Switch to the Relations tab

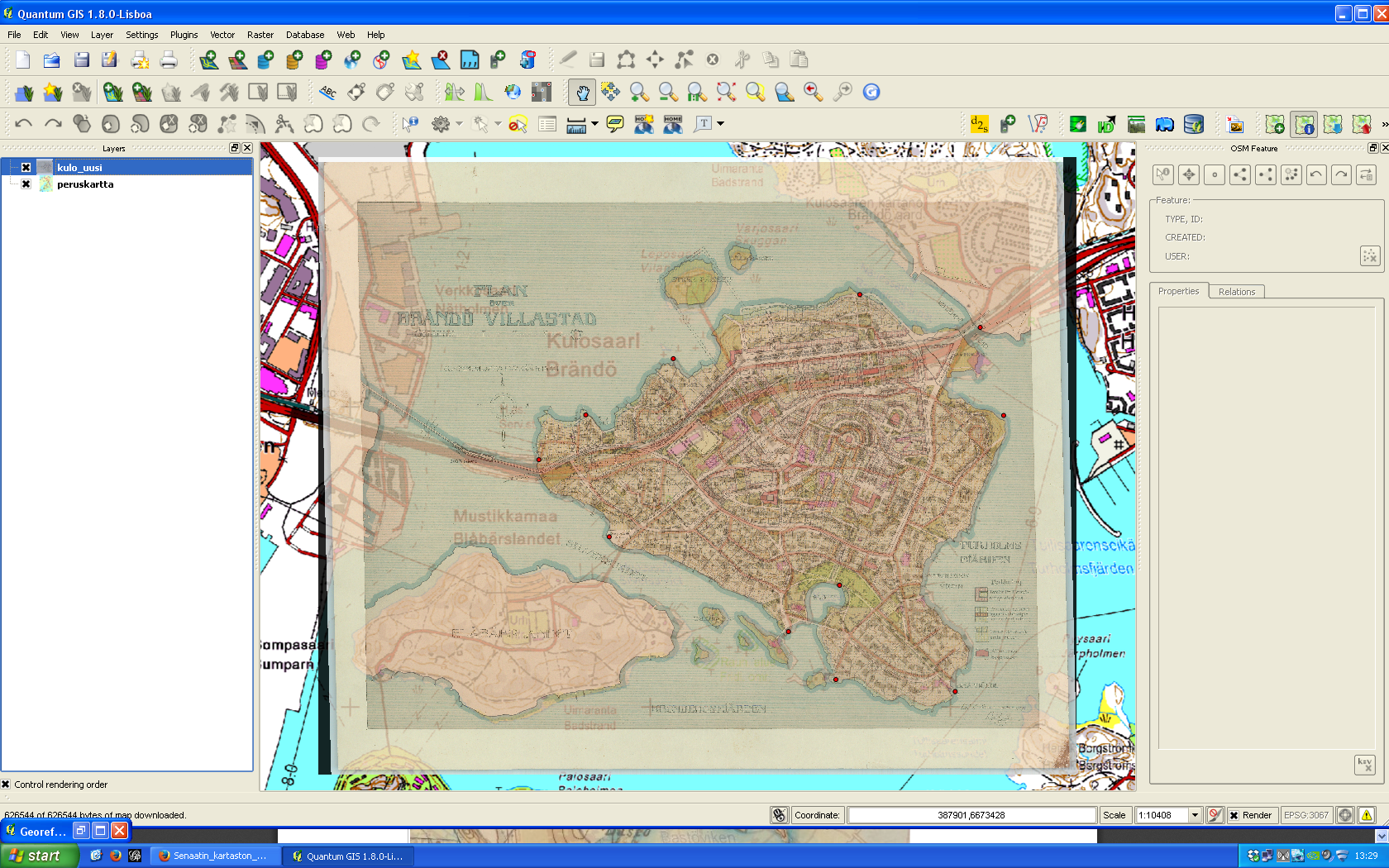1236,292
